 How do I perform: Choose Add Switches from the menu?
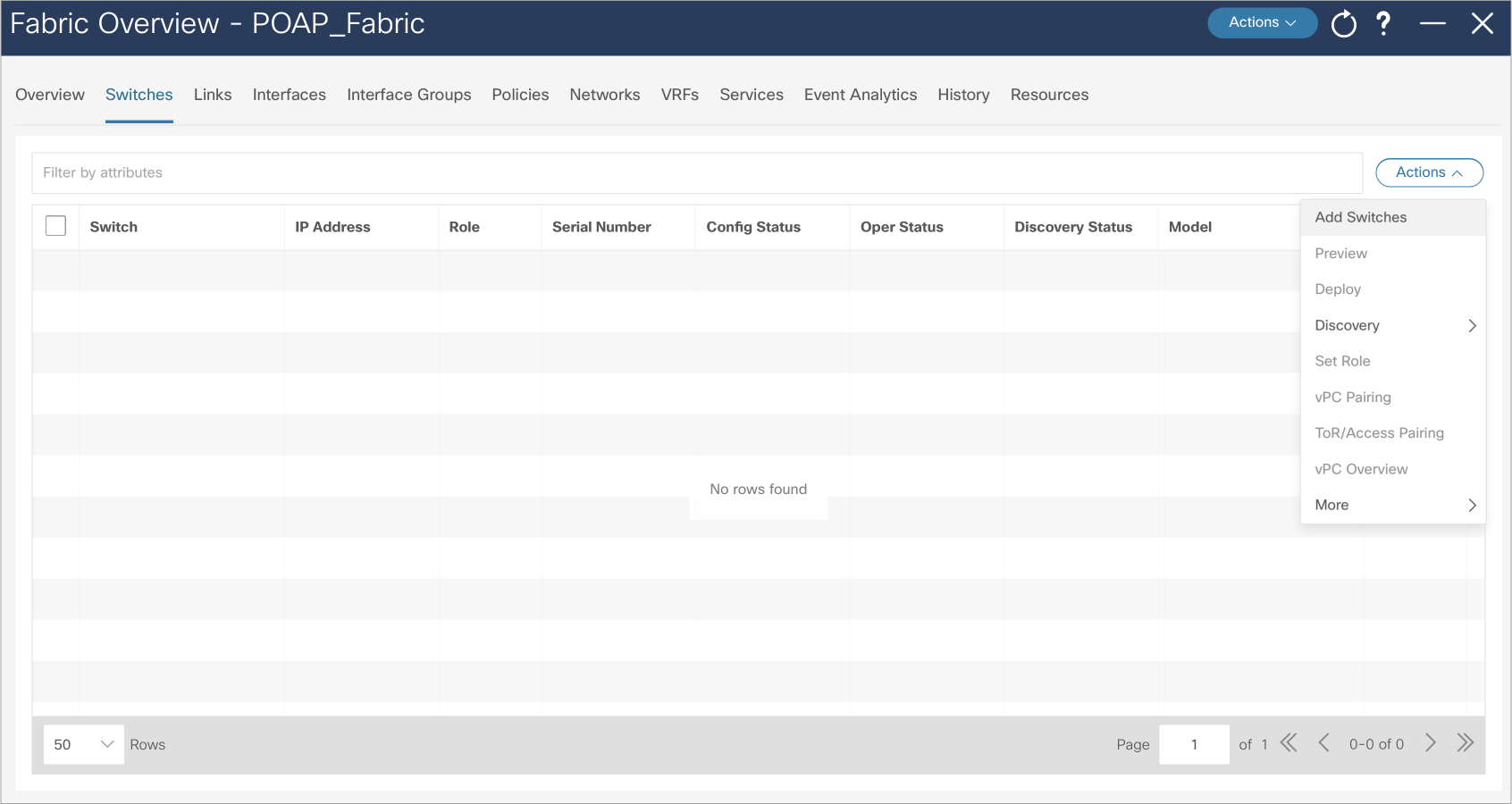(x=1393, y=217)
